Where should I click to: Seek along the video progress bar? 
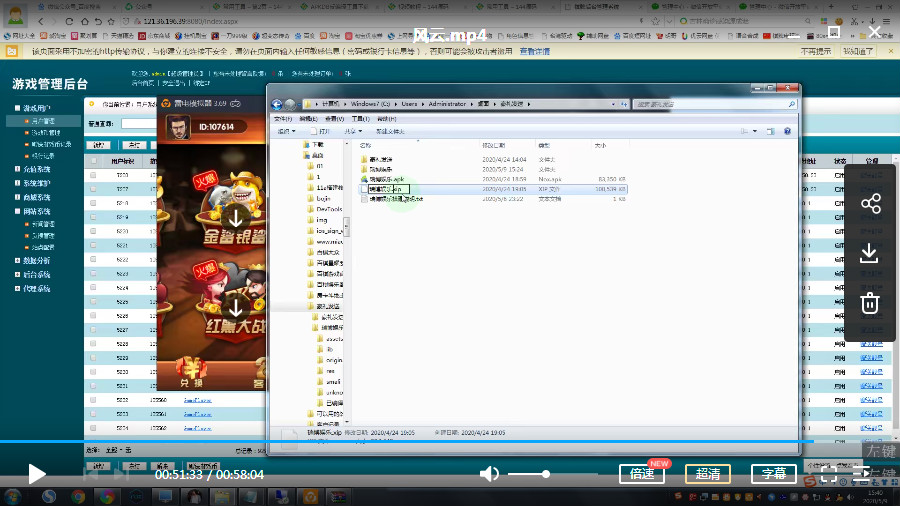click(450, 441)
